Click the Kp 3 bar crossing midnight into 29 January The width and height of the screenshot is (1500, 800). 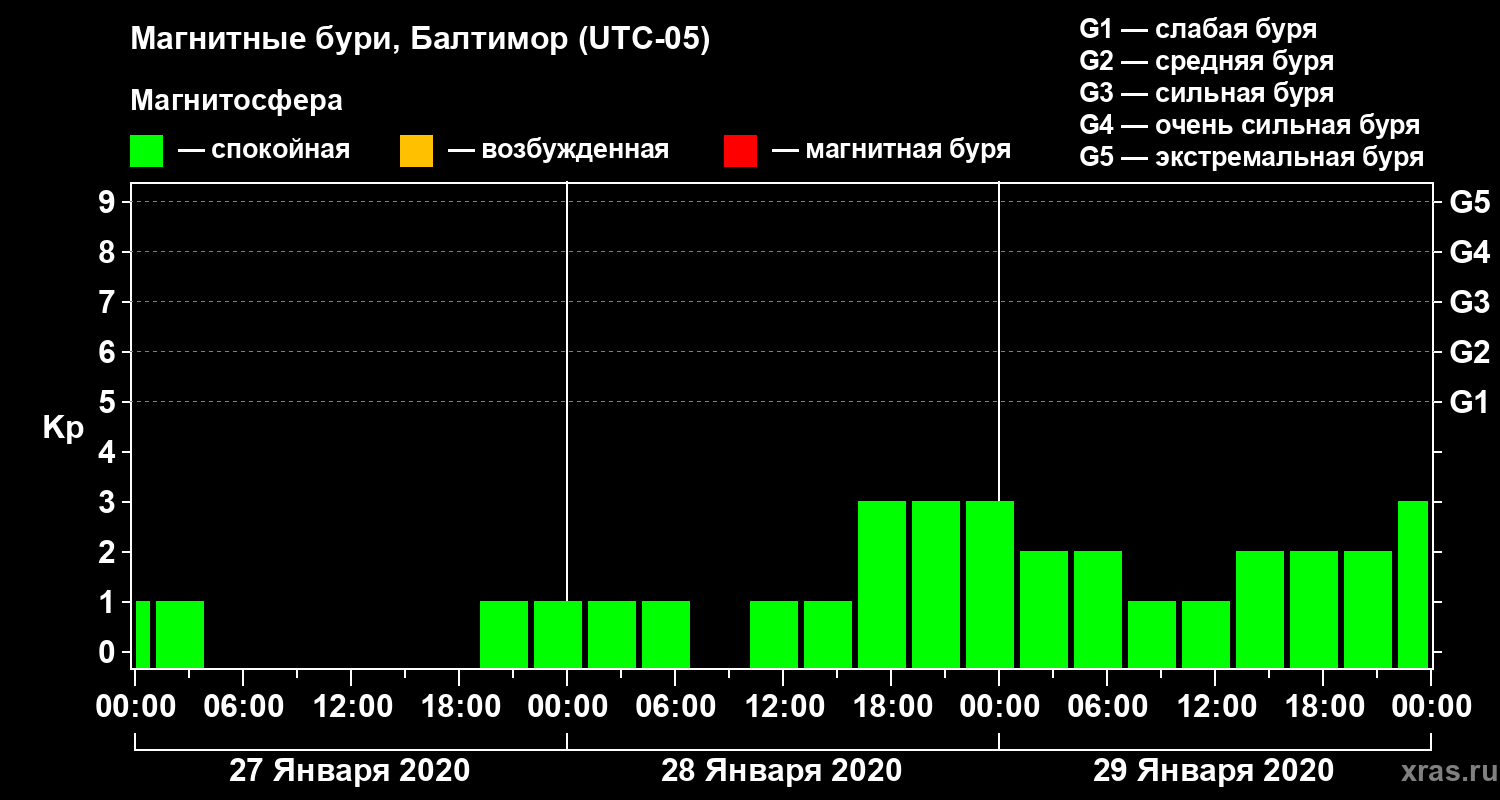pos(990,584)
